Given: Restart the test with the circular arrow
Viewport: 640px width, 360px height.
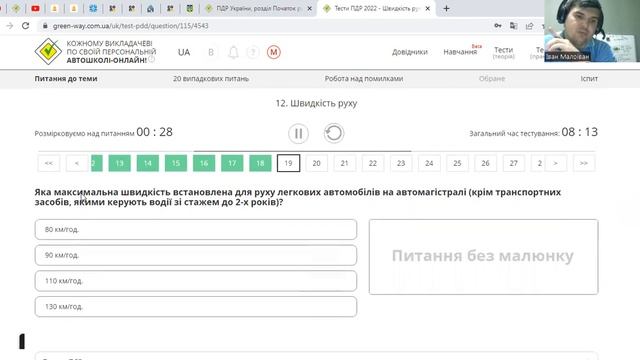Looking at the screenshot, I should click(x=334, y=133).
